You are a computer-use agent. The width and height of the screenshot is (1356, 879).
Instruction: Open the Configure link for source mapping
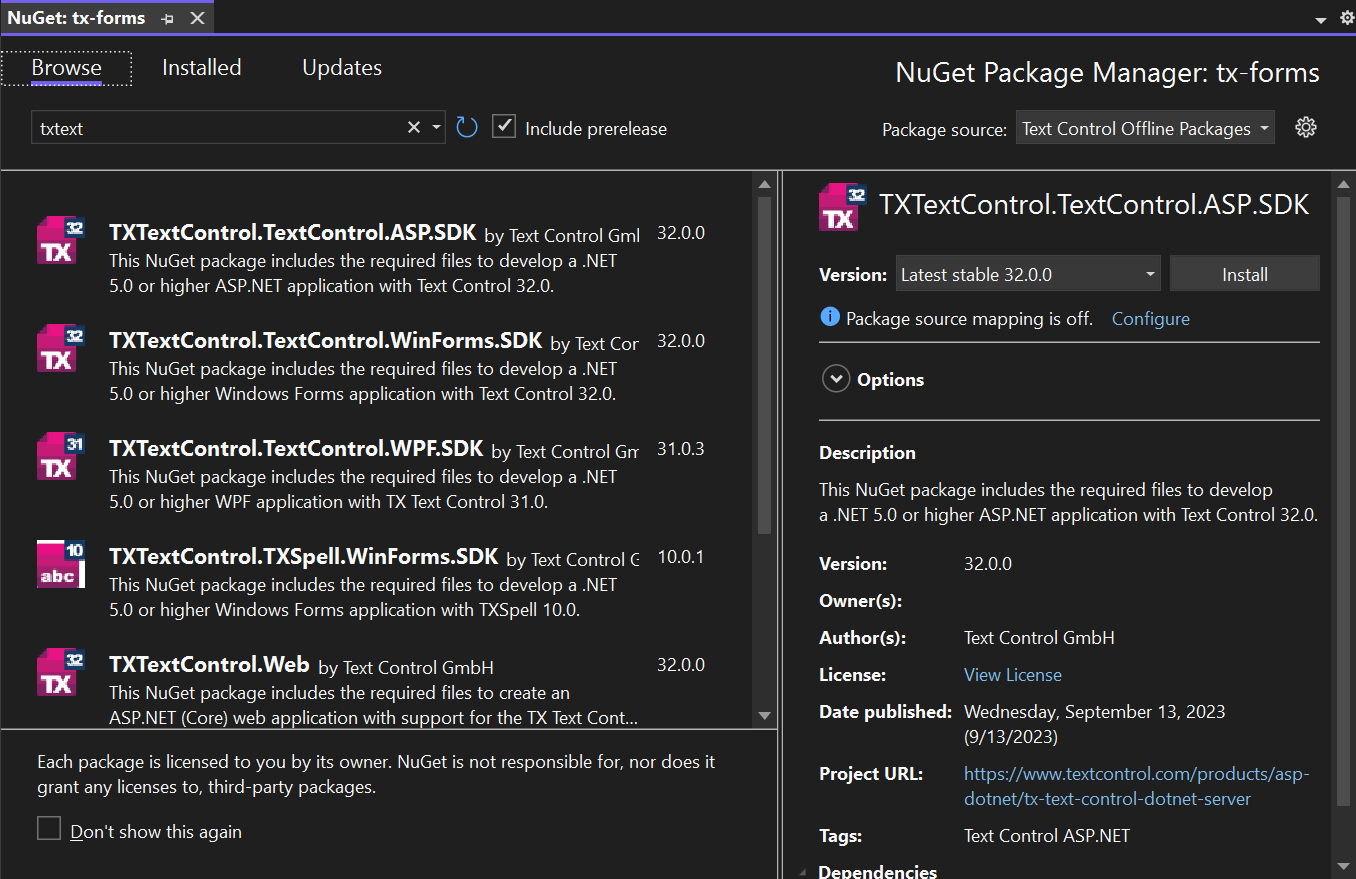pyautogui.click(x=1151, y=318)
